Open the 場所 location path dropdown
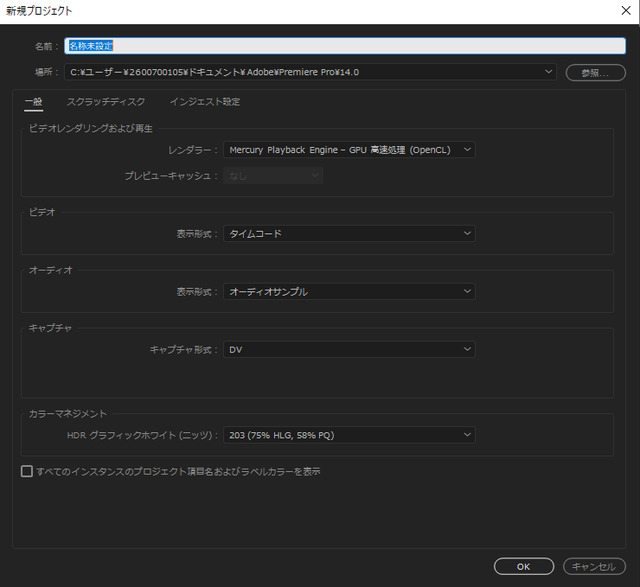This screenshot has height=587, width=640. 310,72
